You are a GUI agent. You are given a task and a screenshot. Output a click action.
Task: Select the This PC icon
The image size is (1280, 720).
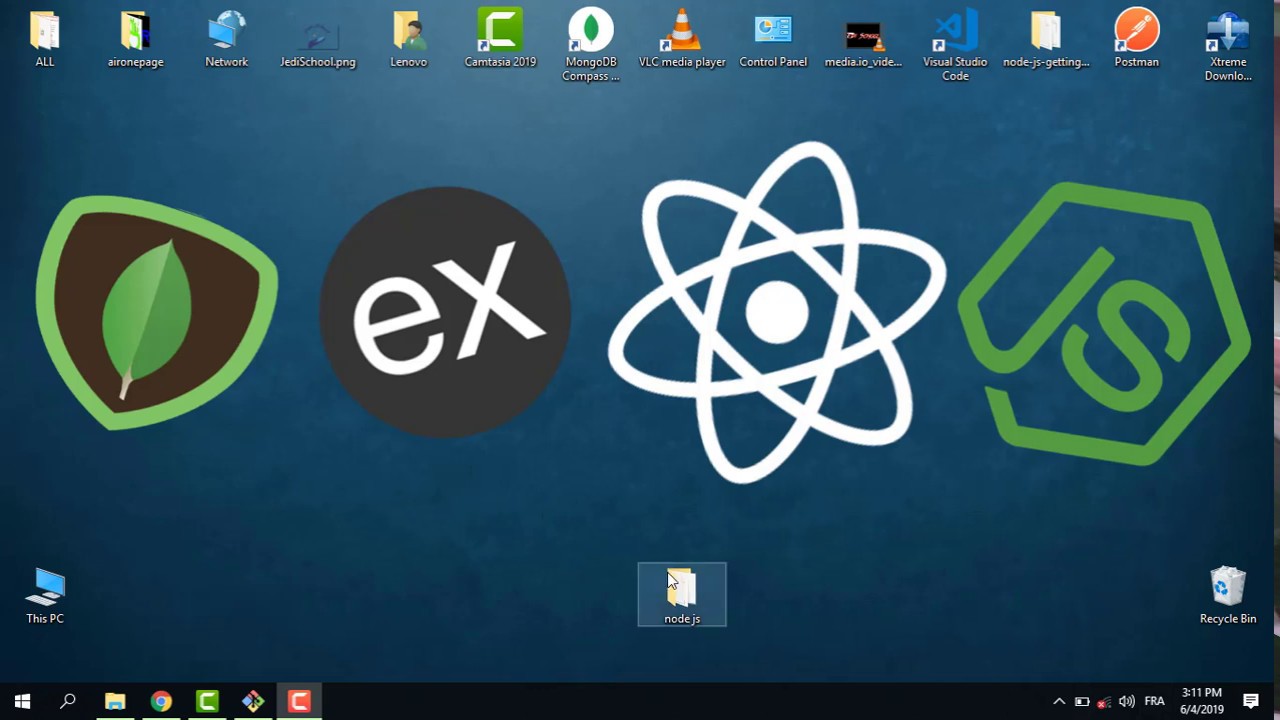tap(45, 596)
